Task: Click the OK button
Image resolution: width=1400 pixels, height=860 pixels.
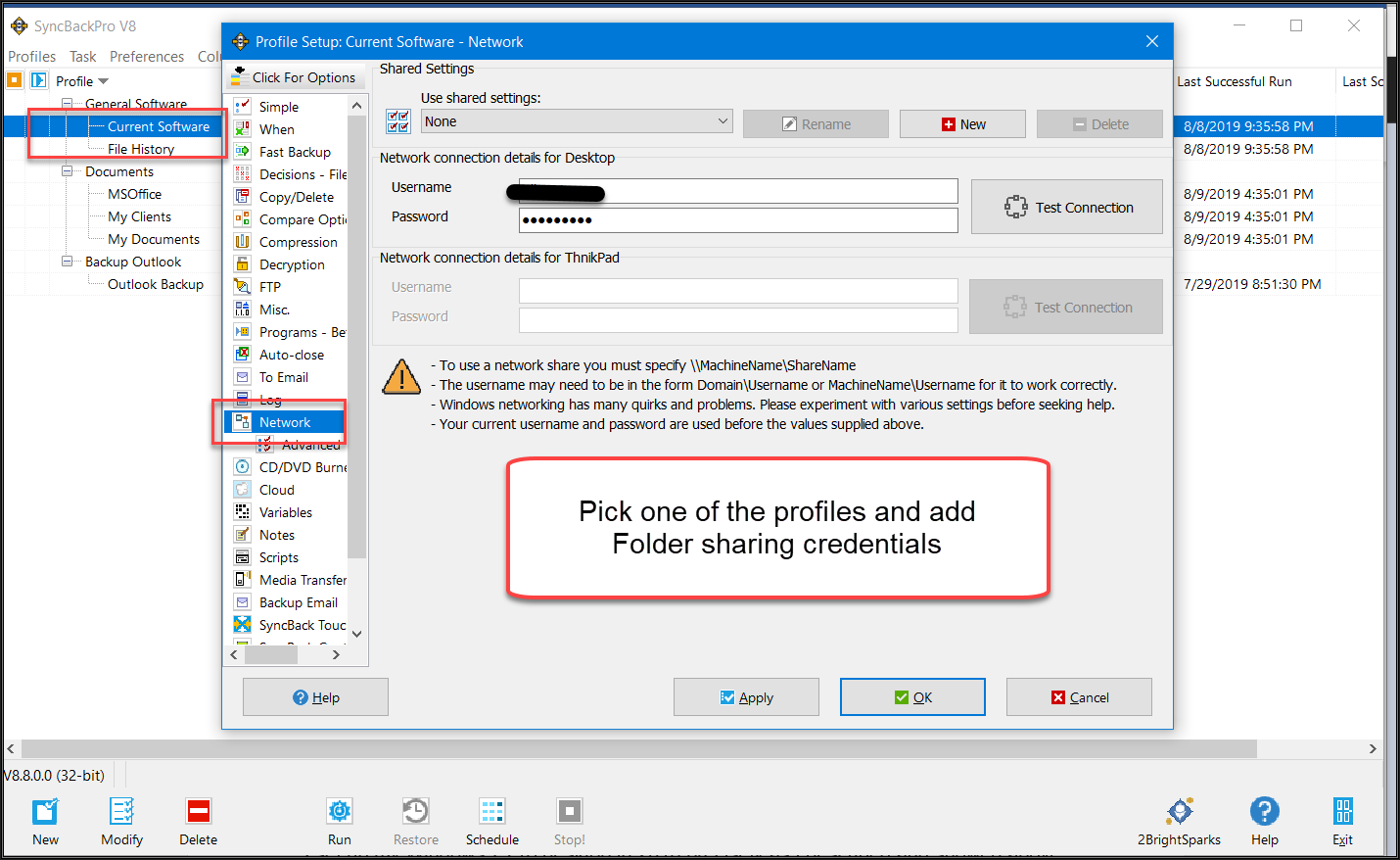Action: (912, 697)
